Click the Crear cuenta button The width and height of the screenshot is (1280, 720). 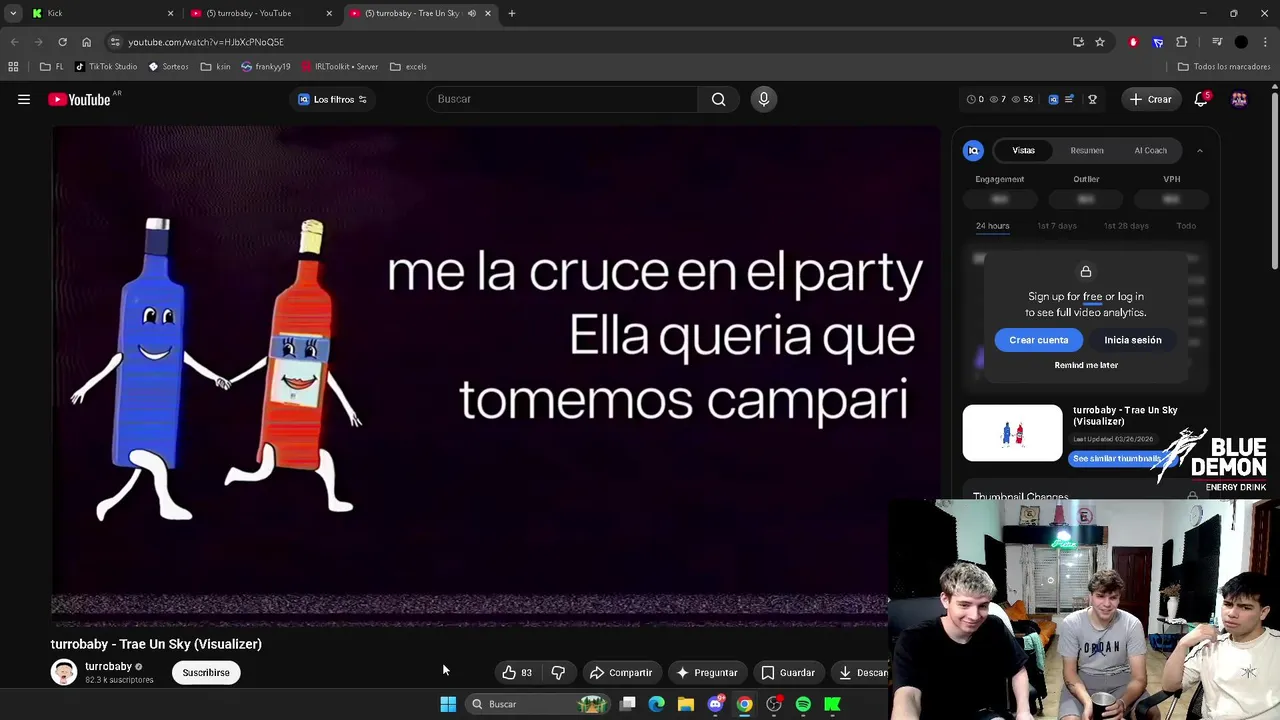(x=1038, y=340)
